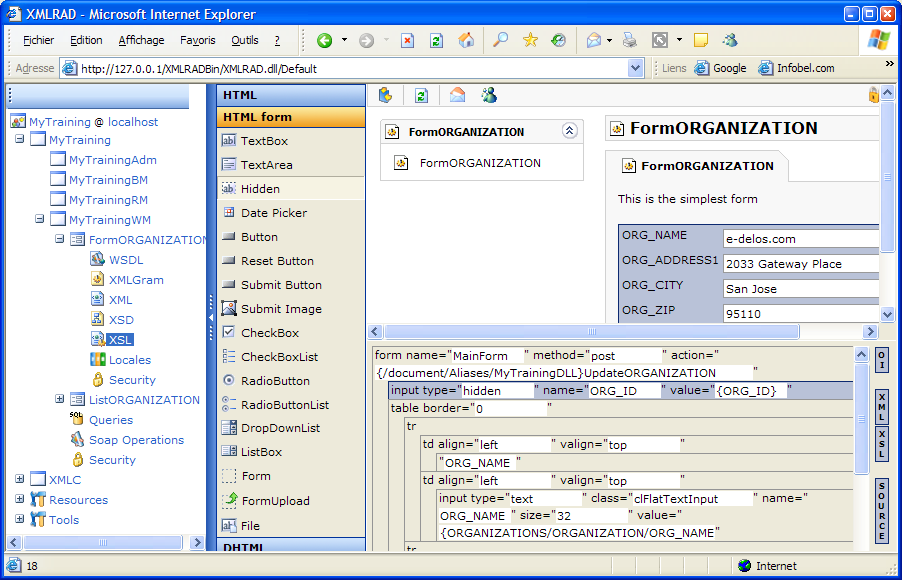902x580 pixels.
Task: Select the Date Picker component icon
Action: (228, 213)
